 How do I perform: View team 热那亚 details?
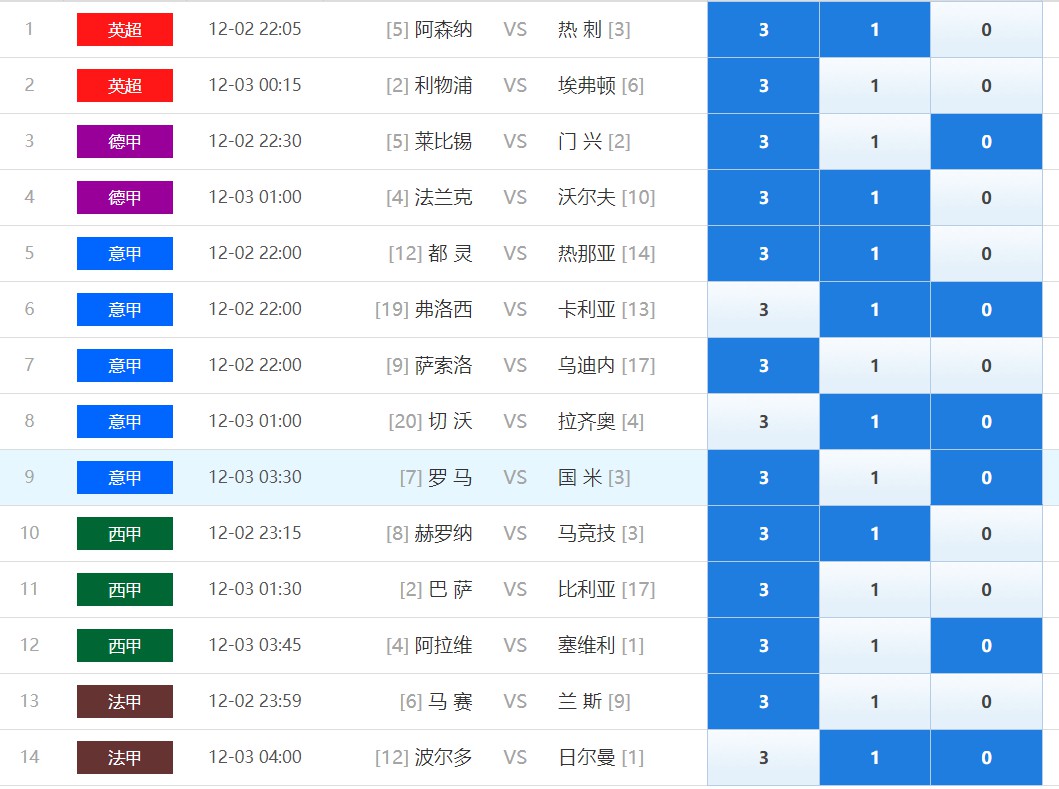587,253
